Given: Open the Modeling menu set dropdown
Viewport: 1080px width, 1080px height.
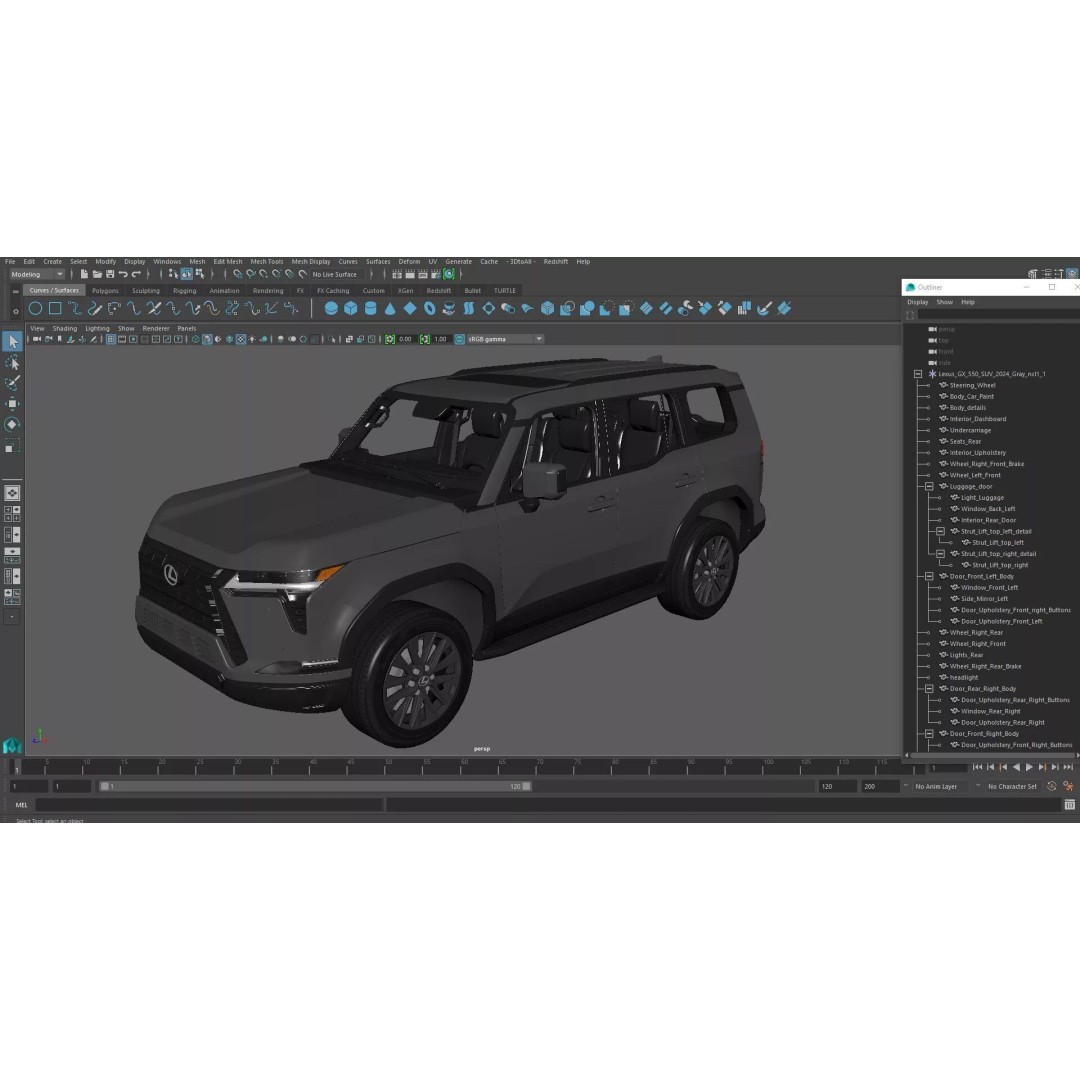Looking at the screenshot, I should [x=37, y=274].
